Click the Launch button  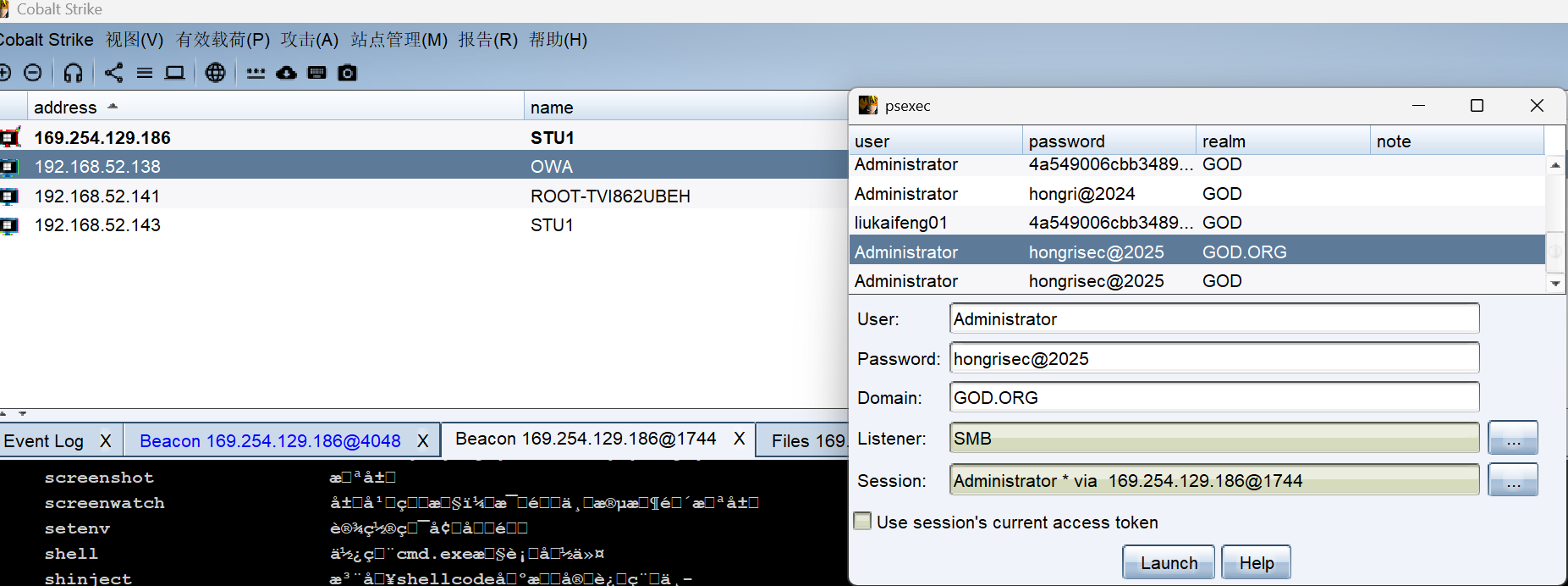click(1169, 563)
